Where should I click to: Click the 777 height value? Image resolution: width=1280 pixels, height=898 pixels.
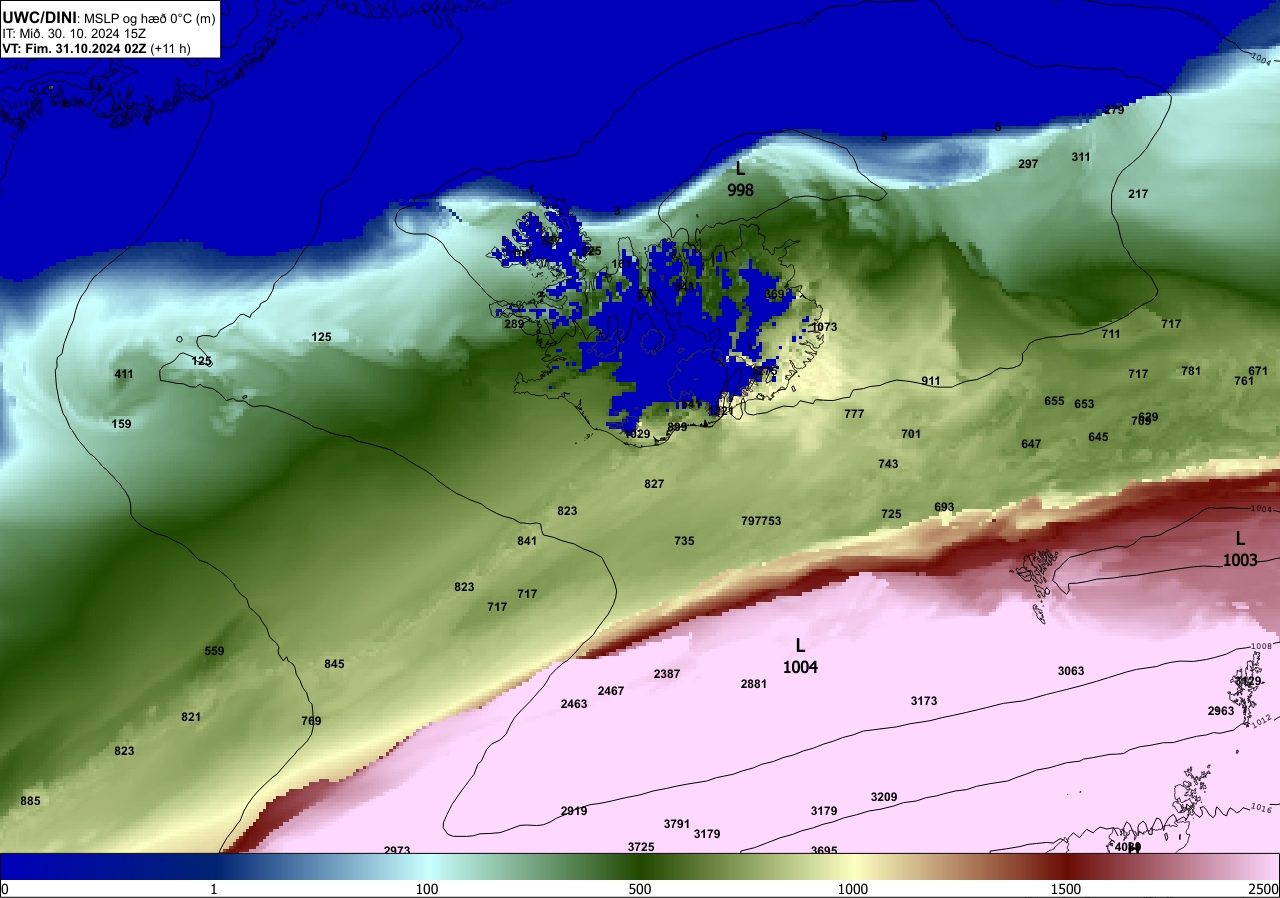[x=854, y=414]
